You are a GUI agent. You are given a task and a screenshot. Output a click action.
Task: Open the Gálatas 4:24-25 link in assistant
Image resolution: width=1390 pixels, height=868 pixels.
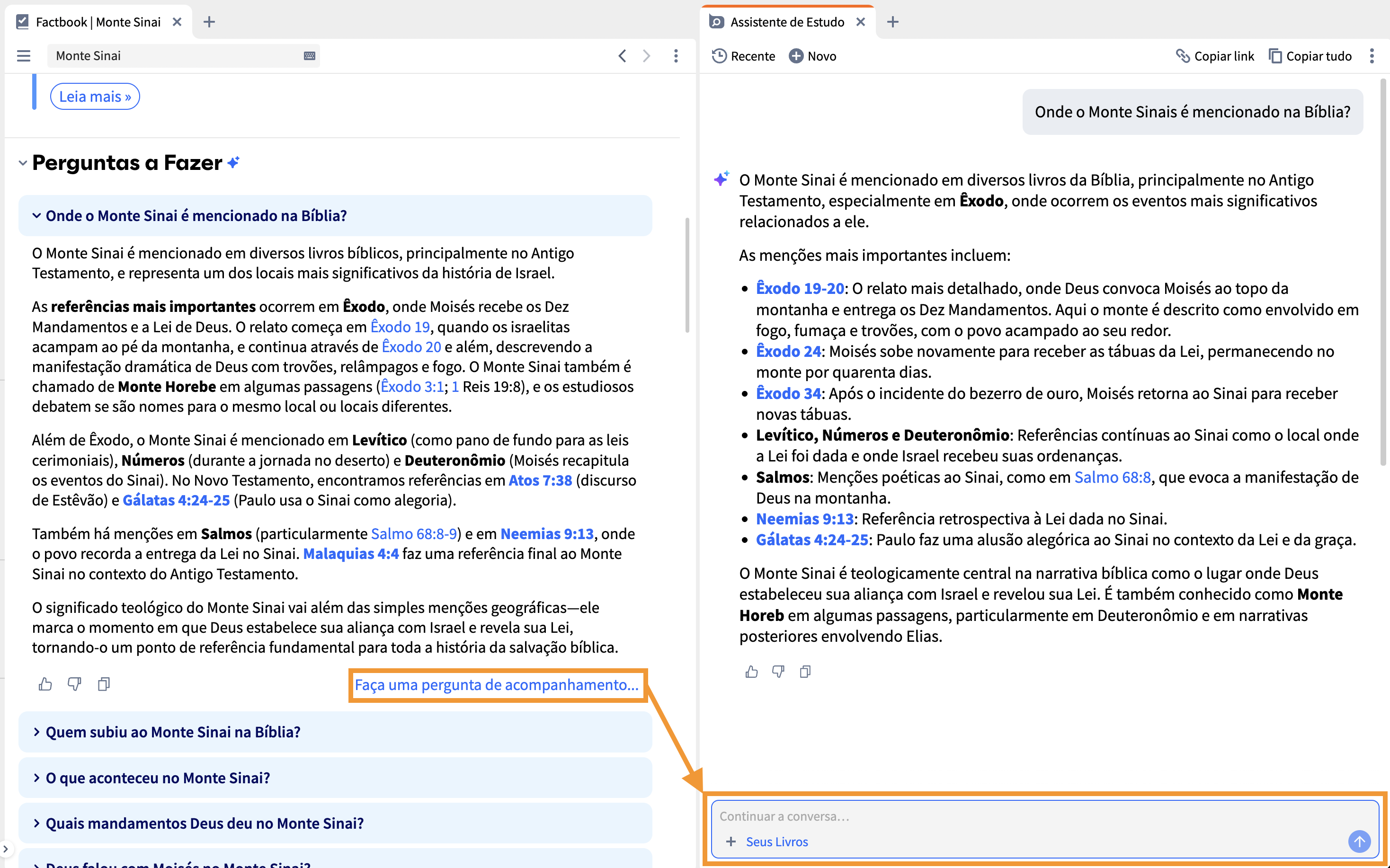[812, 540]
